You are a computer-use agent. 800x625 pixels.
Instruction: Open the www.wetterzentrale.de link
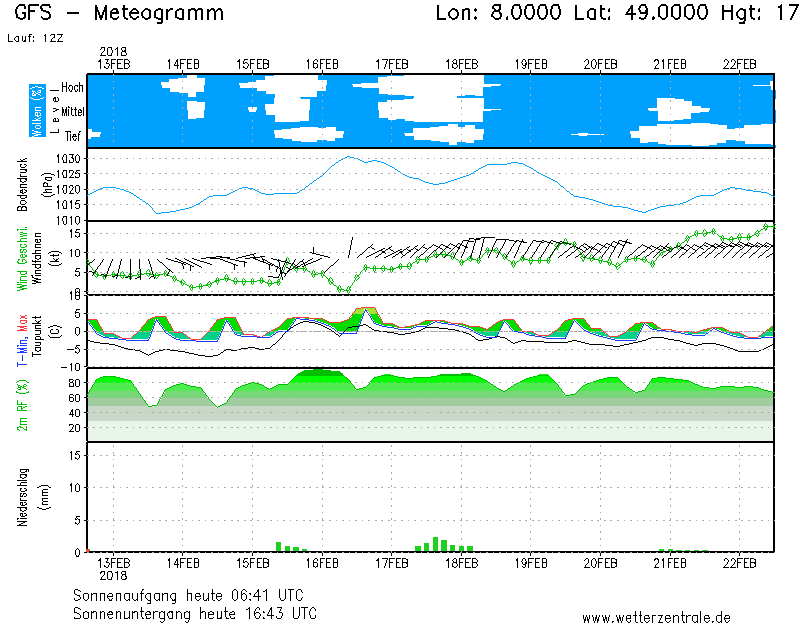pyautogui.click(x=656, y=618)
